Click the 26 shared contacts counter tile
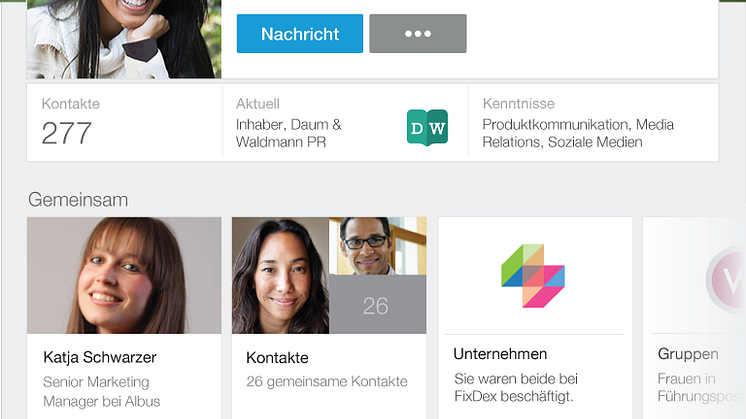Image resolution: width=746 pixels, height=419 pixels. [x=376, y=305]
